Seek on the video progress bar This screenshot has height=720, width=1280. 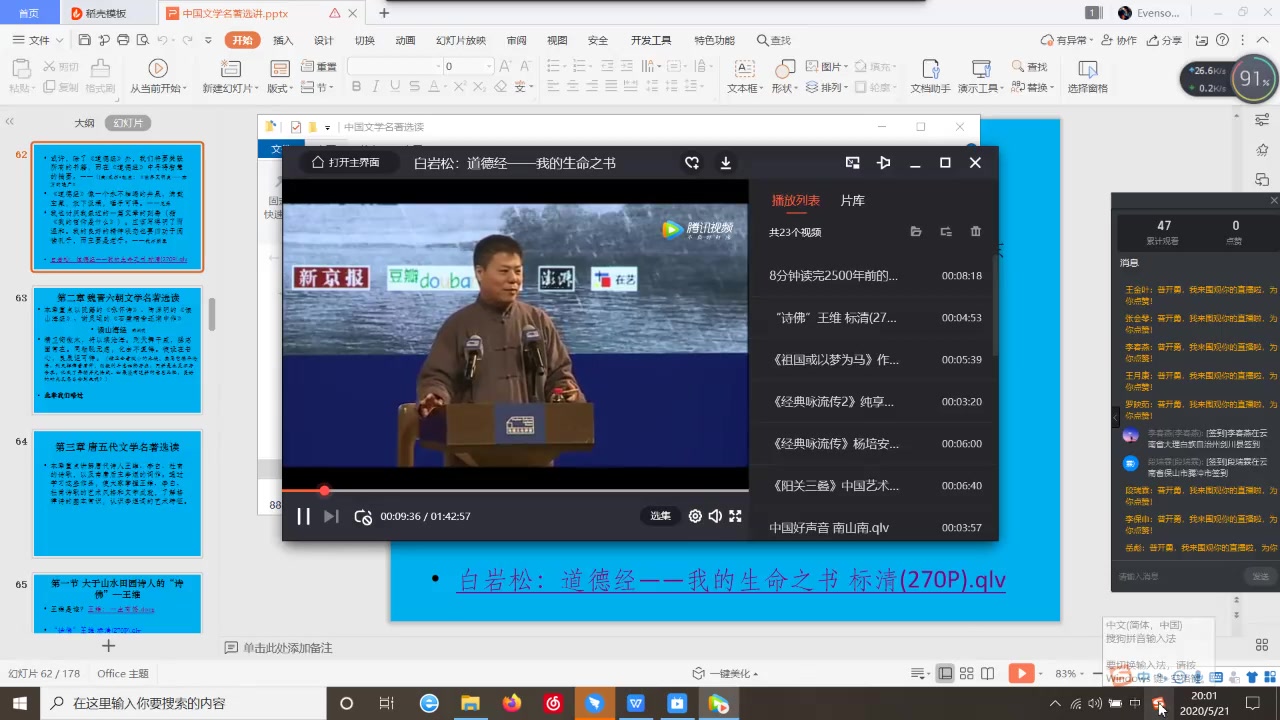(x=515, y=490)
